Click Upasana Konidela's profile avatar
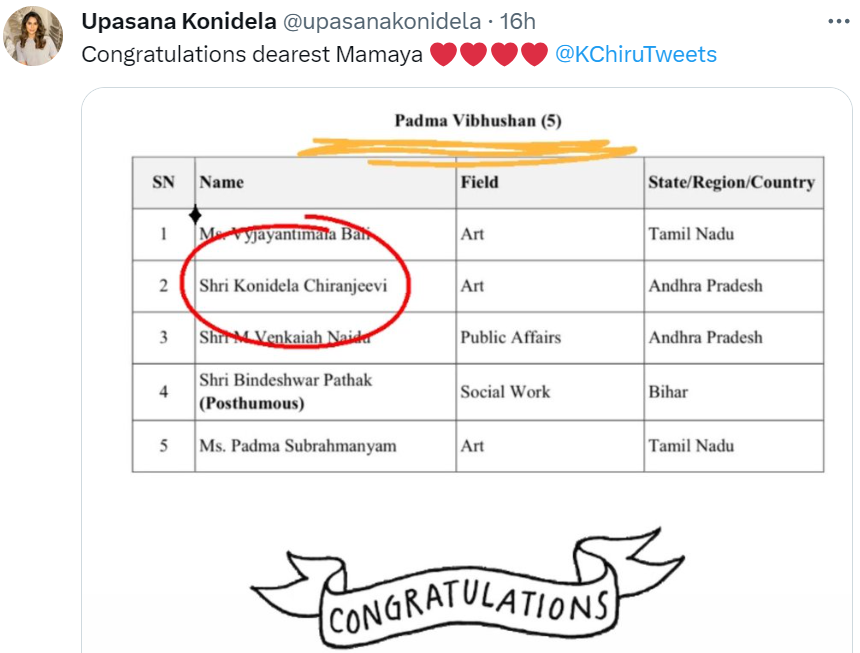Viewport: 860px width, 653px height. (33, 40)
